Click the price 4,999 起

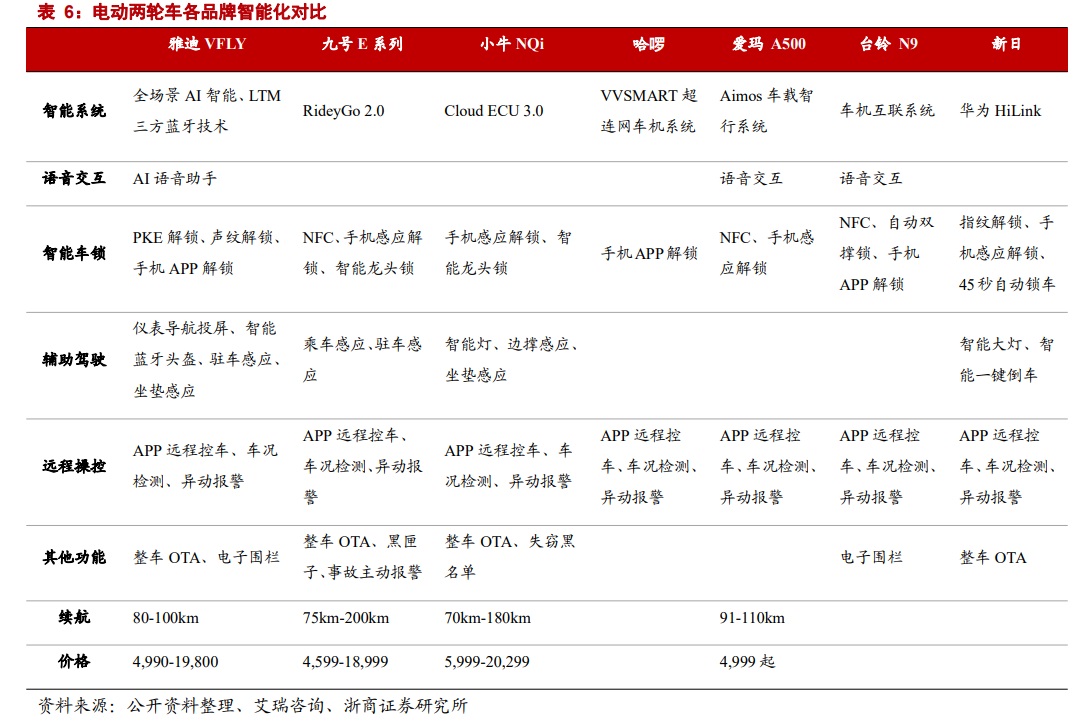point(747,662)
